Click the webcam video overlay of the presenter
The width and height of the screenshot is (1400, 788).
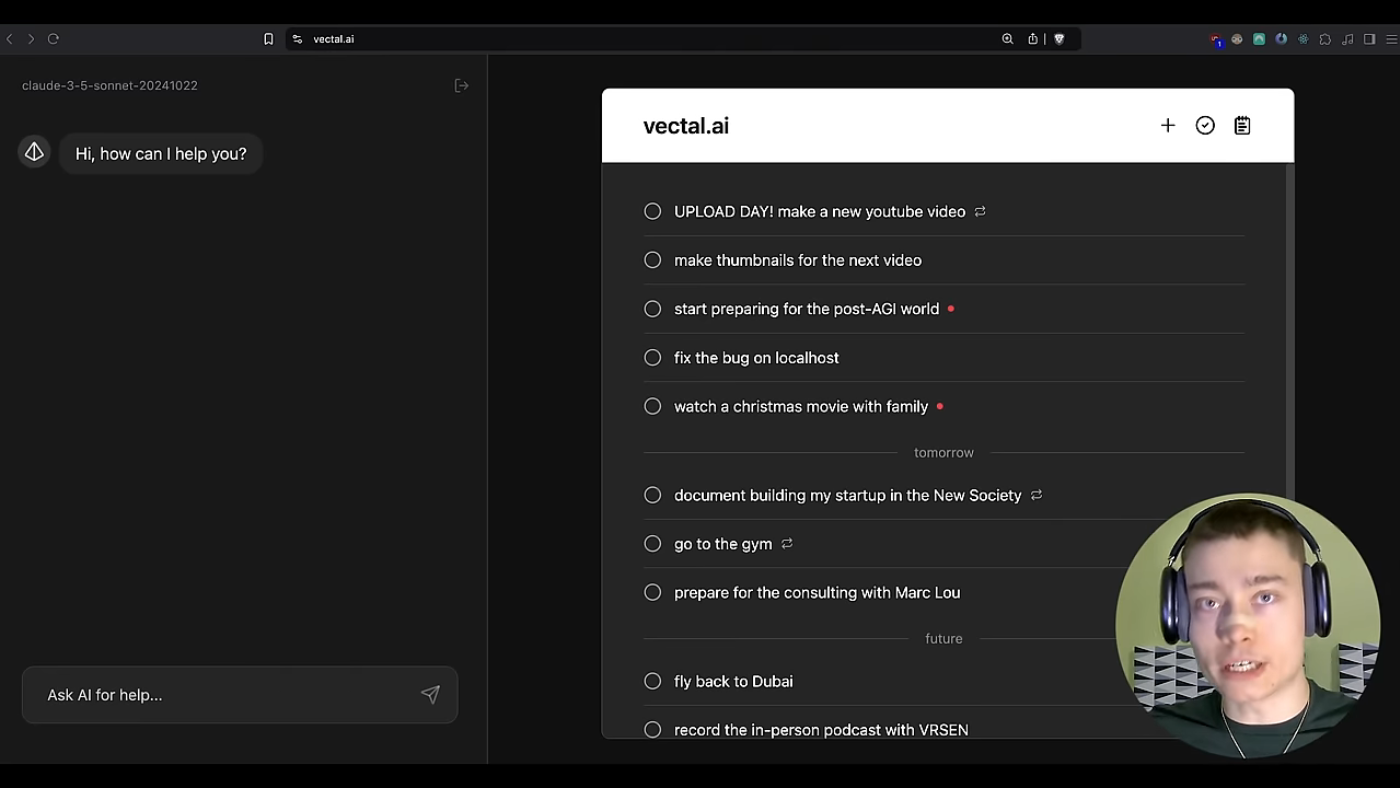click(x=1248, y=625)
